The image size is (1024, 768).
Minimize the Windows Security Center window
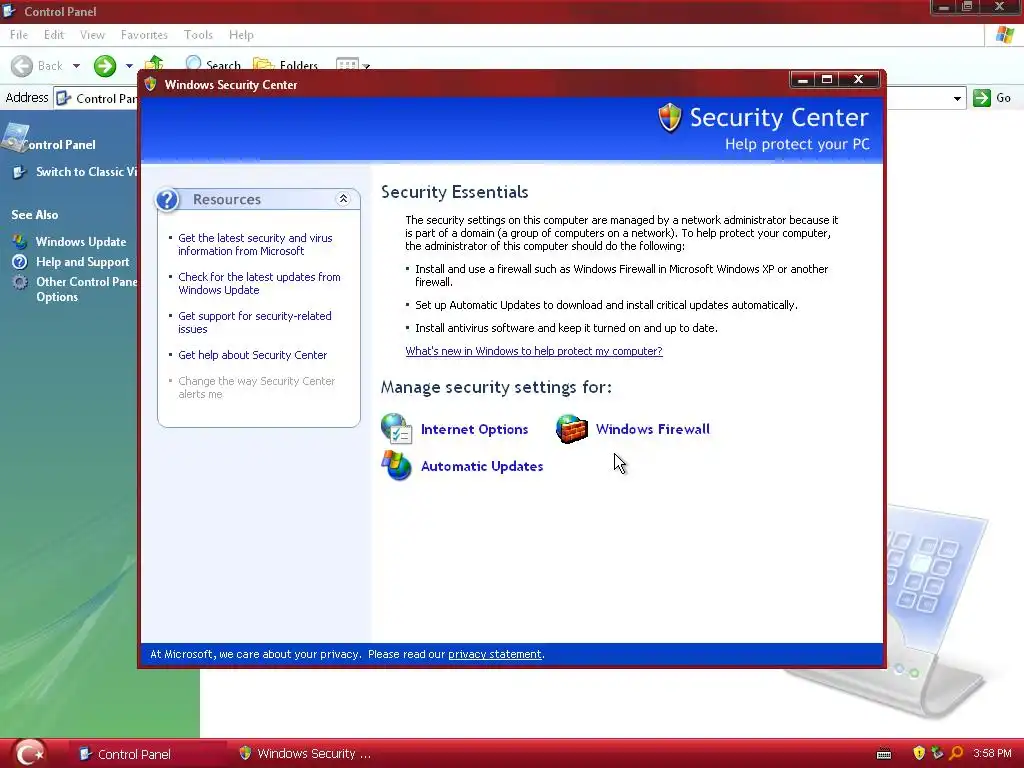click(x=803, y=80)
